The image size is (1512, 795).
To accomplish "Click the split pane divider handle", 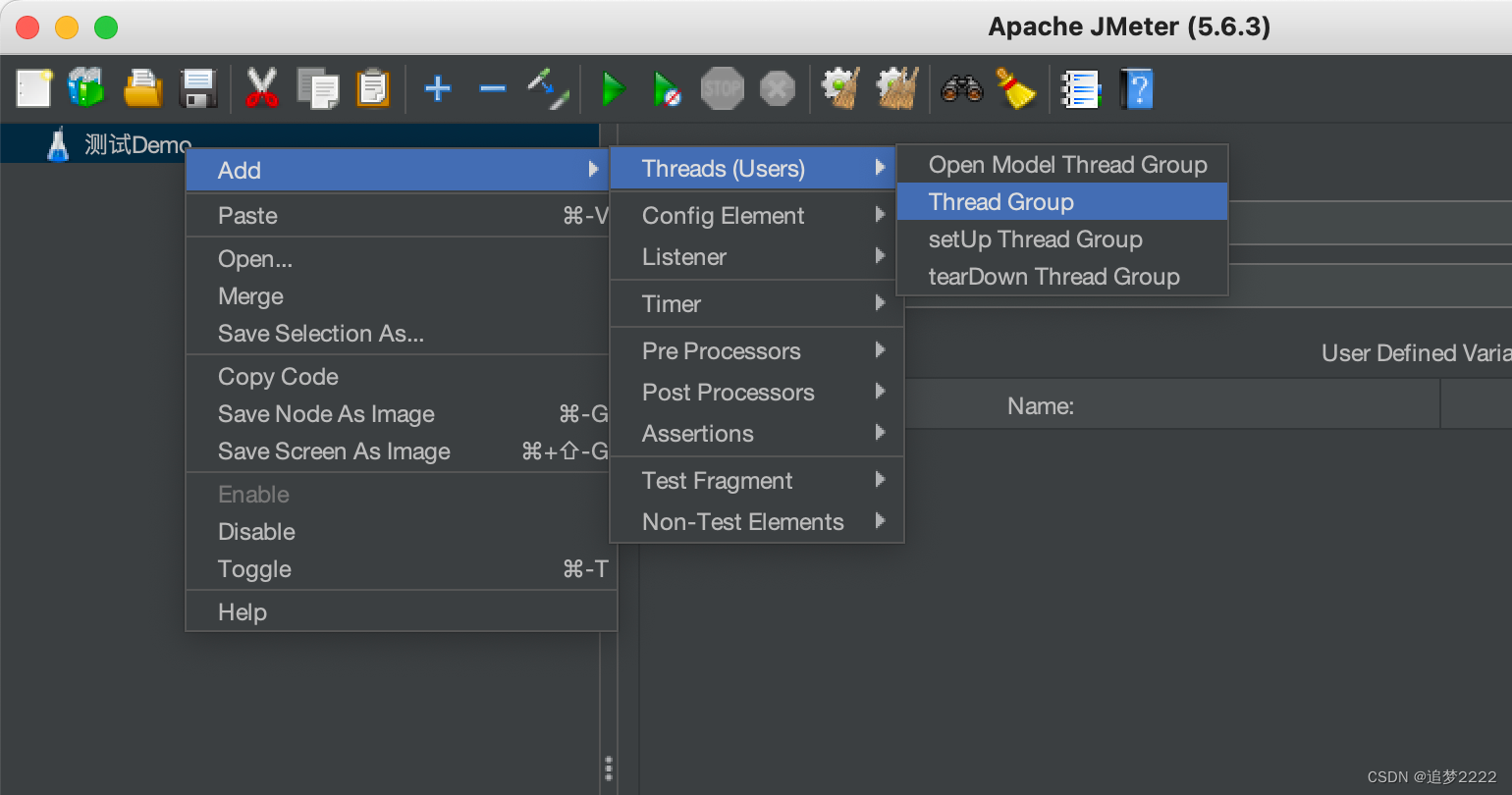I will (x=609, y=768).
